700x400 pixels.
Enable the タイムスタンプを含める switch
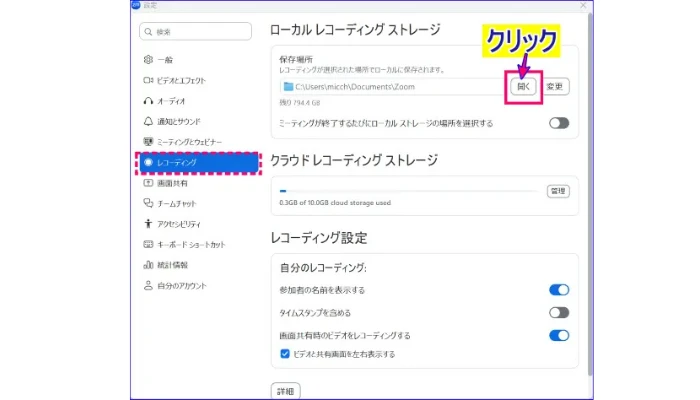[x=559, y=312]
